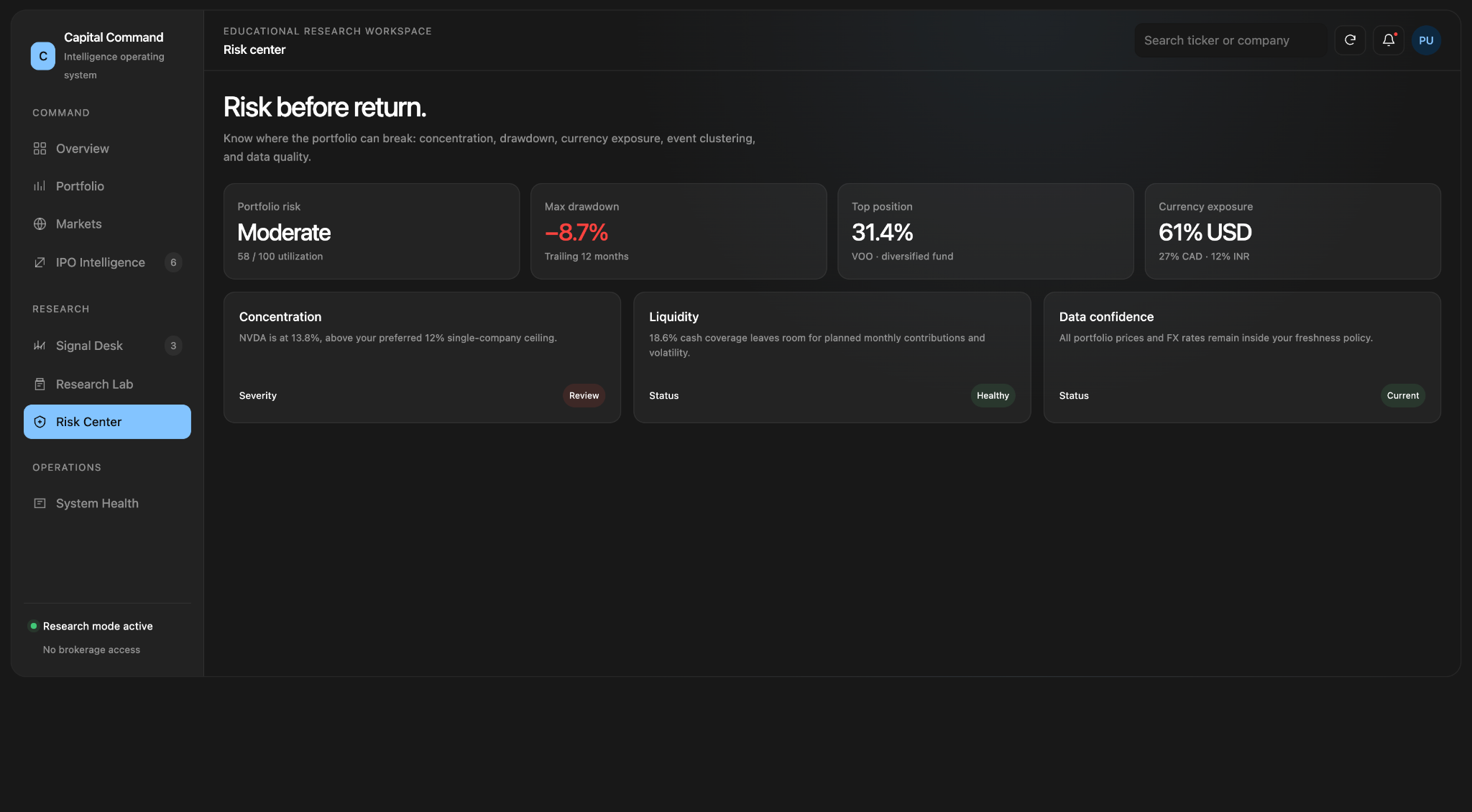This screenshot has height=812, width=1472.
Task: Click the Concentration card heading
Action: [x=280, y=317]
